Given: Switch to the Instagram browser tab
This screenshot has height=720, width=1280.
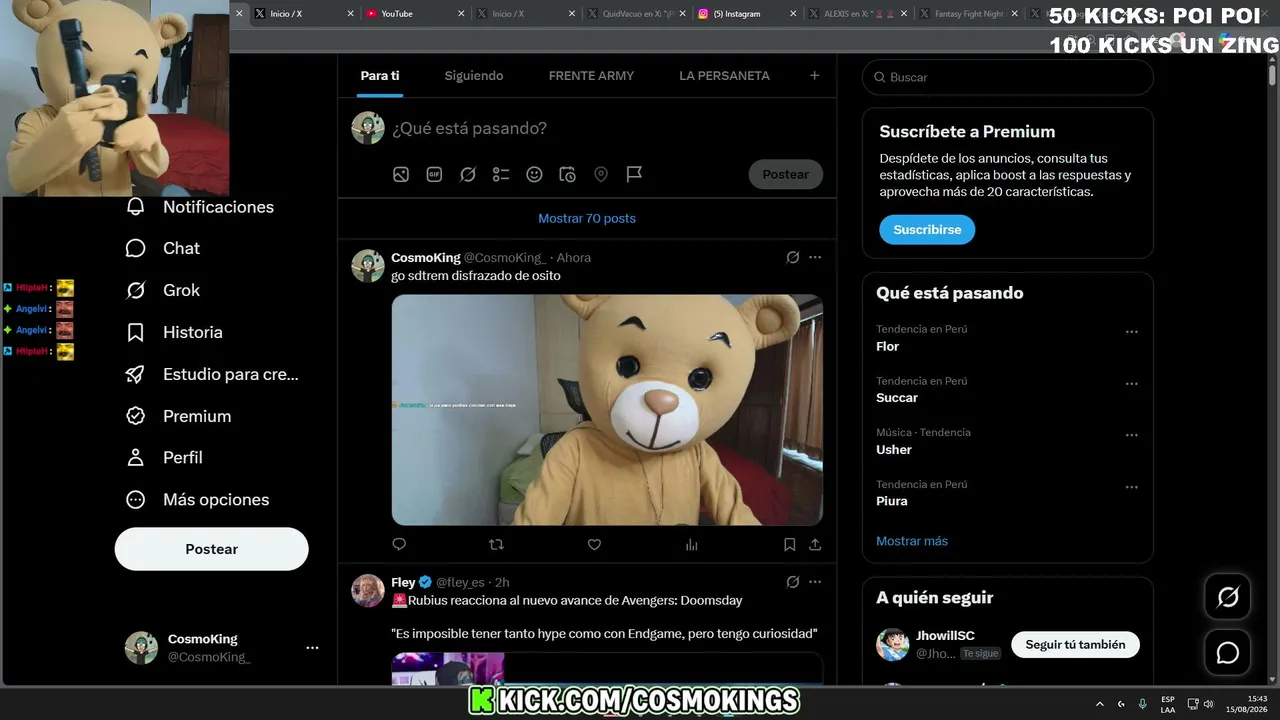Looking at the screenshot, I should [748, 14].
